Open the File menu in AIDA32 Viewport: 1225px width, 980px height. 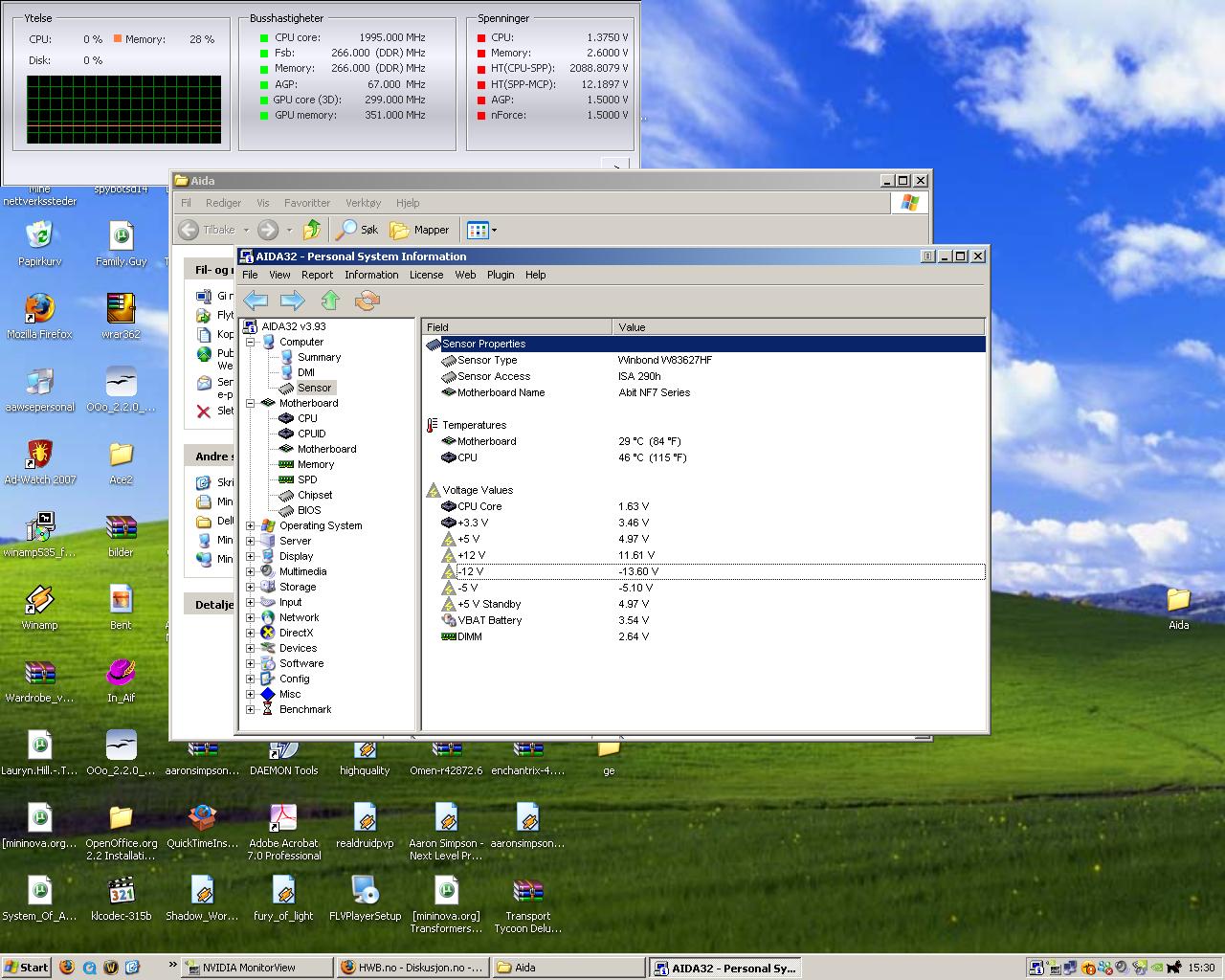(250, 275)
